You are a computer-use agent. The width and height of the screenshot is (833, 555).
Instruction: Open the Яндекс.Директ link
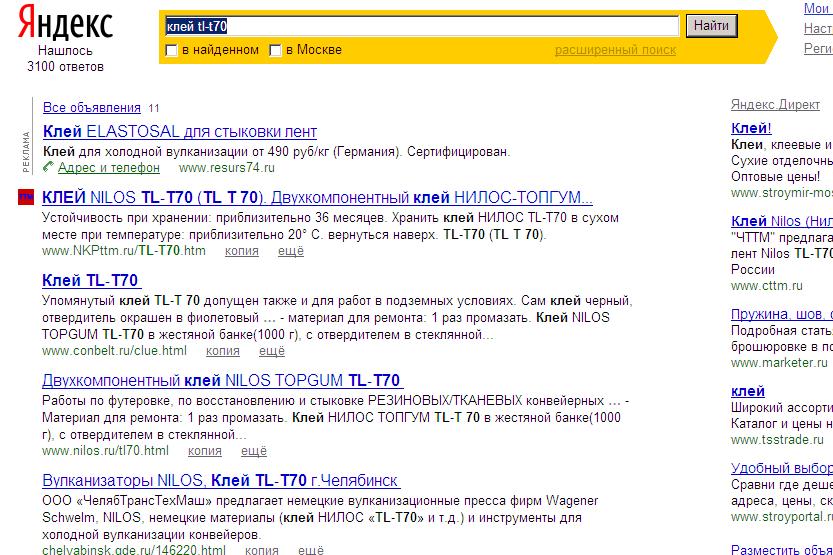775,105
